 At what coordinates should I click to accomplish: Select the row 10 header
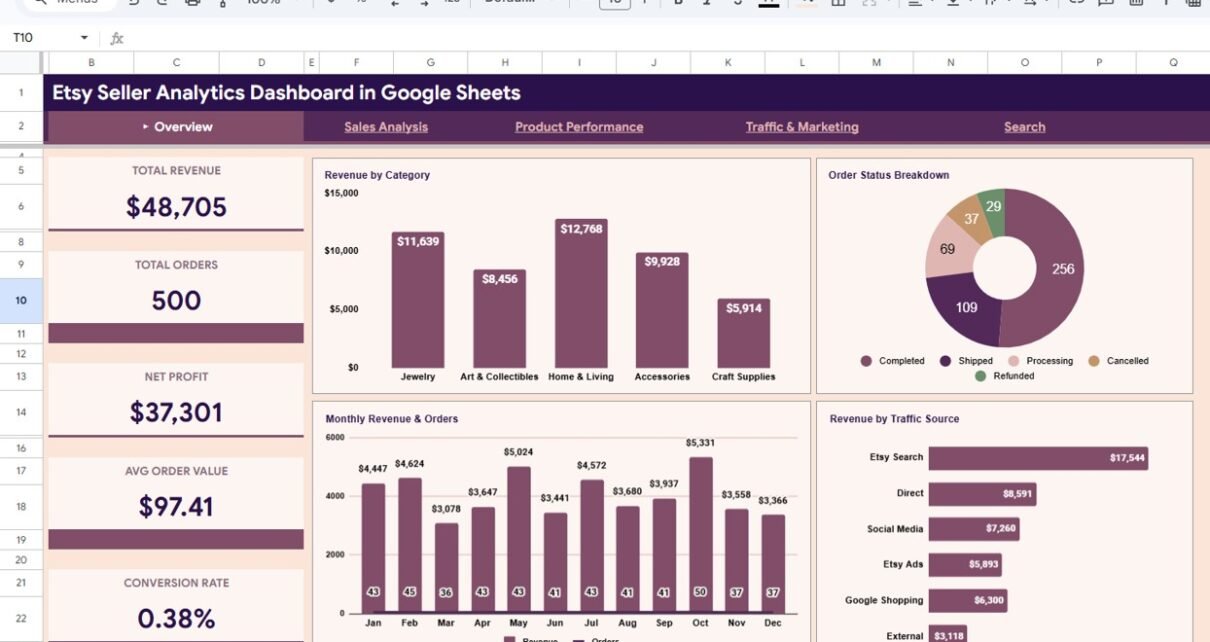click(21, 301)
